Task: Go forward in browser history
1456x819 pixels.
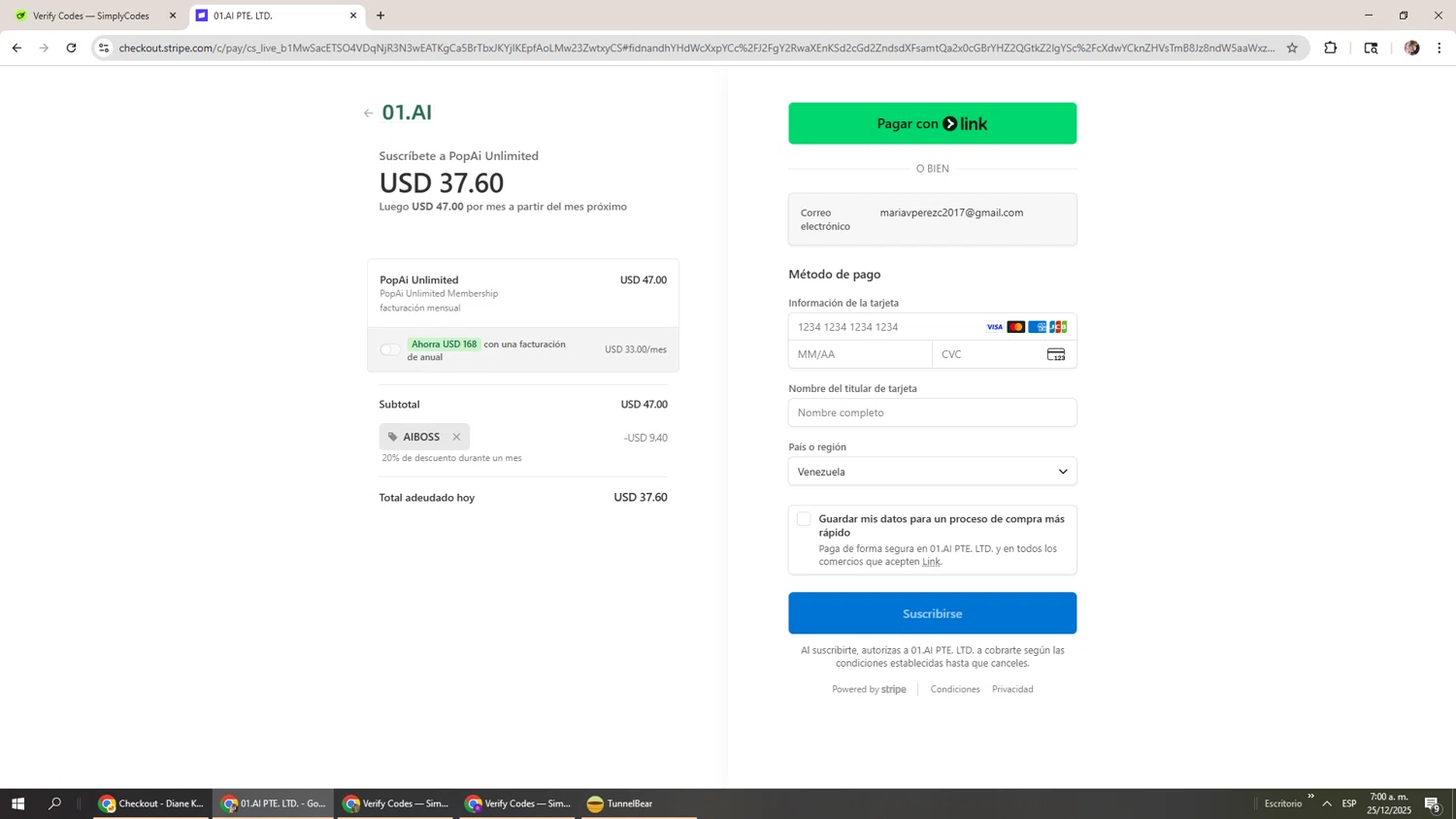Action: pyautogui.click(x=44, y=48)
